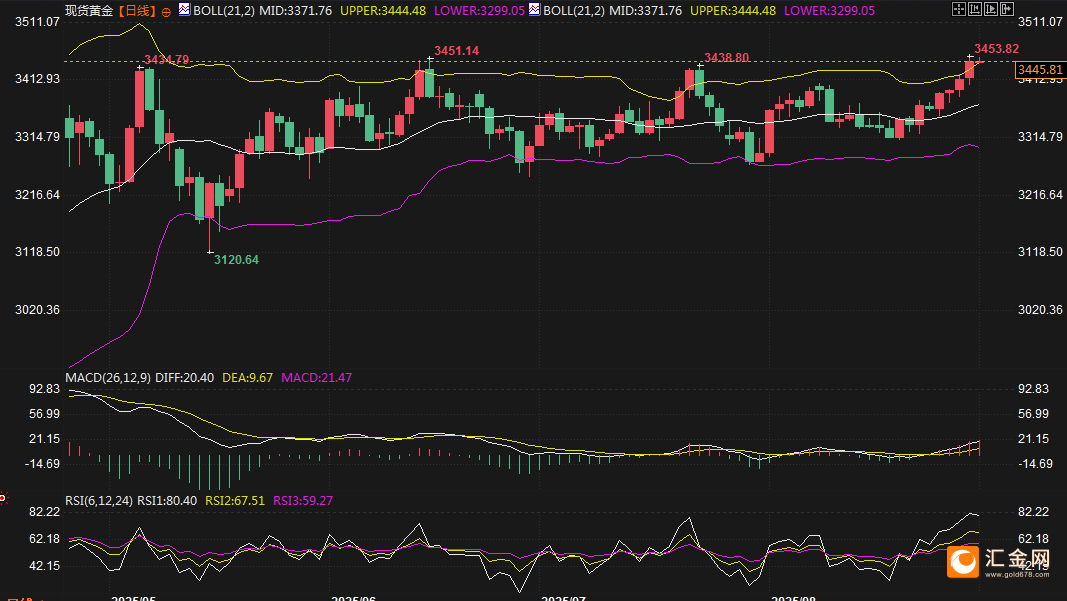Click the RSI(6,12,24) indicator label

point(99,501)
